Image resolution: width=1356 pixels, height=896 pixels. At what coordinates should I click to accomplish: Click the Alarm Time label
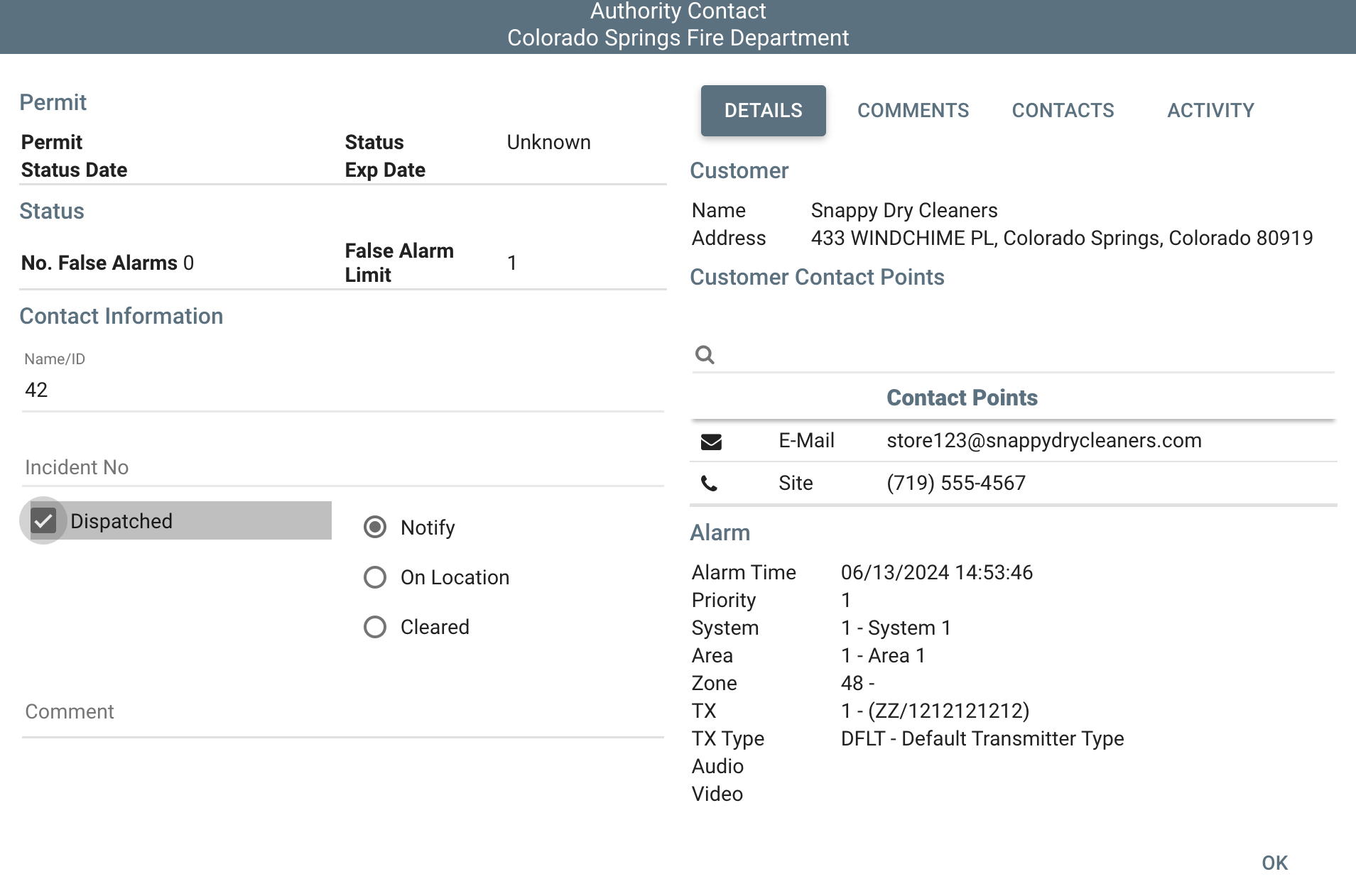(744, 573)
